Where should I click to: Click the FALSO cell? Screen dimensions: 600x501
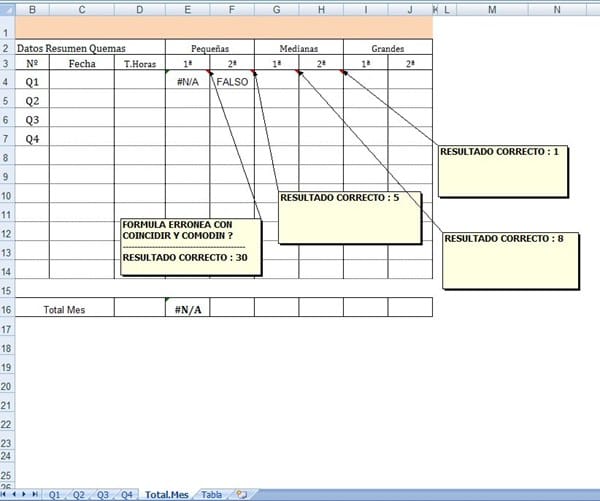(232, 80)
